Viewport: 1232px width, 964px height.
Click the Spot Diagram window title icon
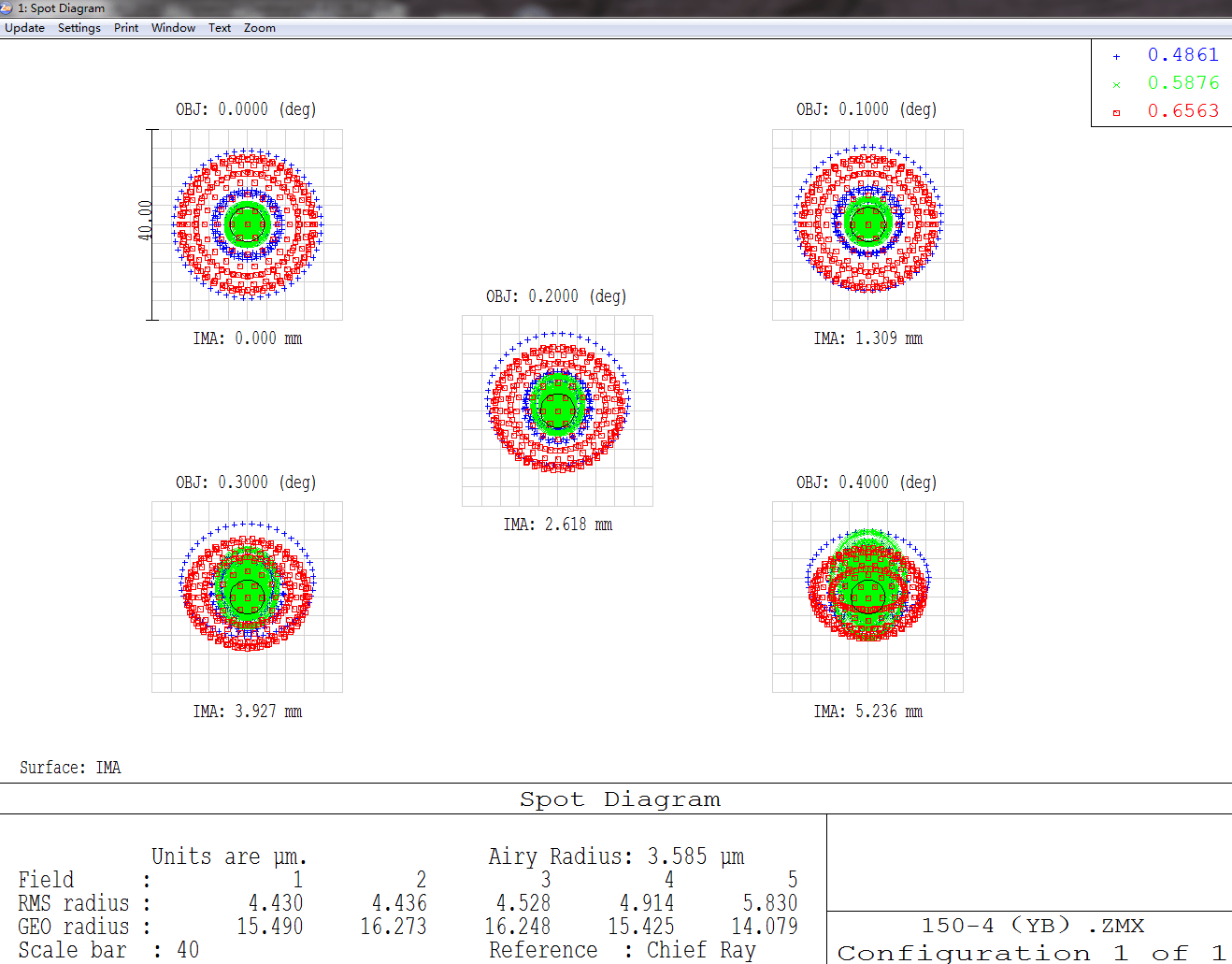pyautogui.click(x=7, y=7)
